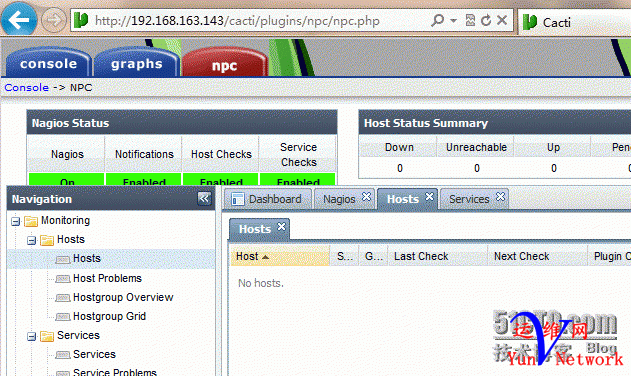Collapse the Services folder node
Image resolution: width=631 pixels, height=376 pixels.
(31, 336)
